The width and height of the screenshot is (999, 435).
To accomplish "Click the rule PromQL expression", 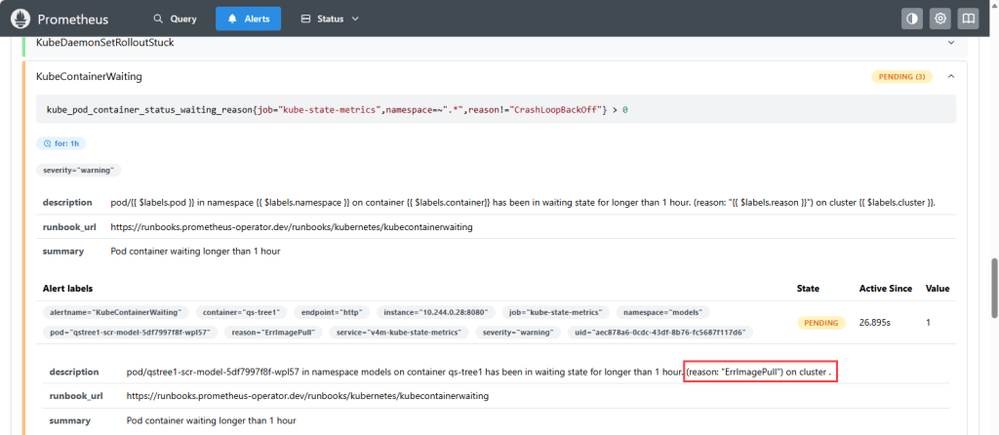I will [337, 110].
